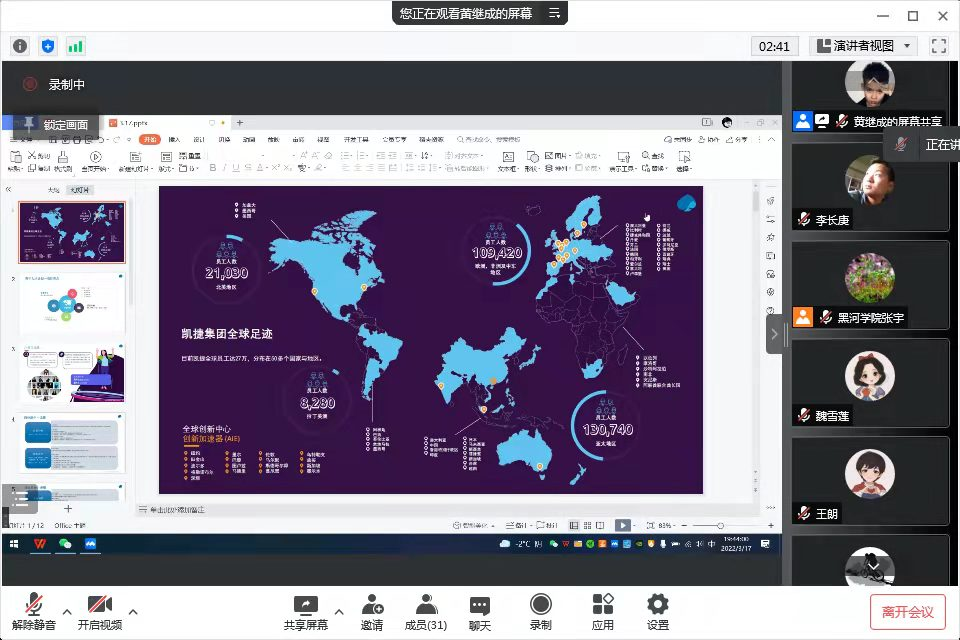Open the 邀请 invite icon
960x640 pixels.
click(x=372, y=612)
